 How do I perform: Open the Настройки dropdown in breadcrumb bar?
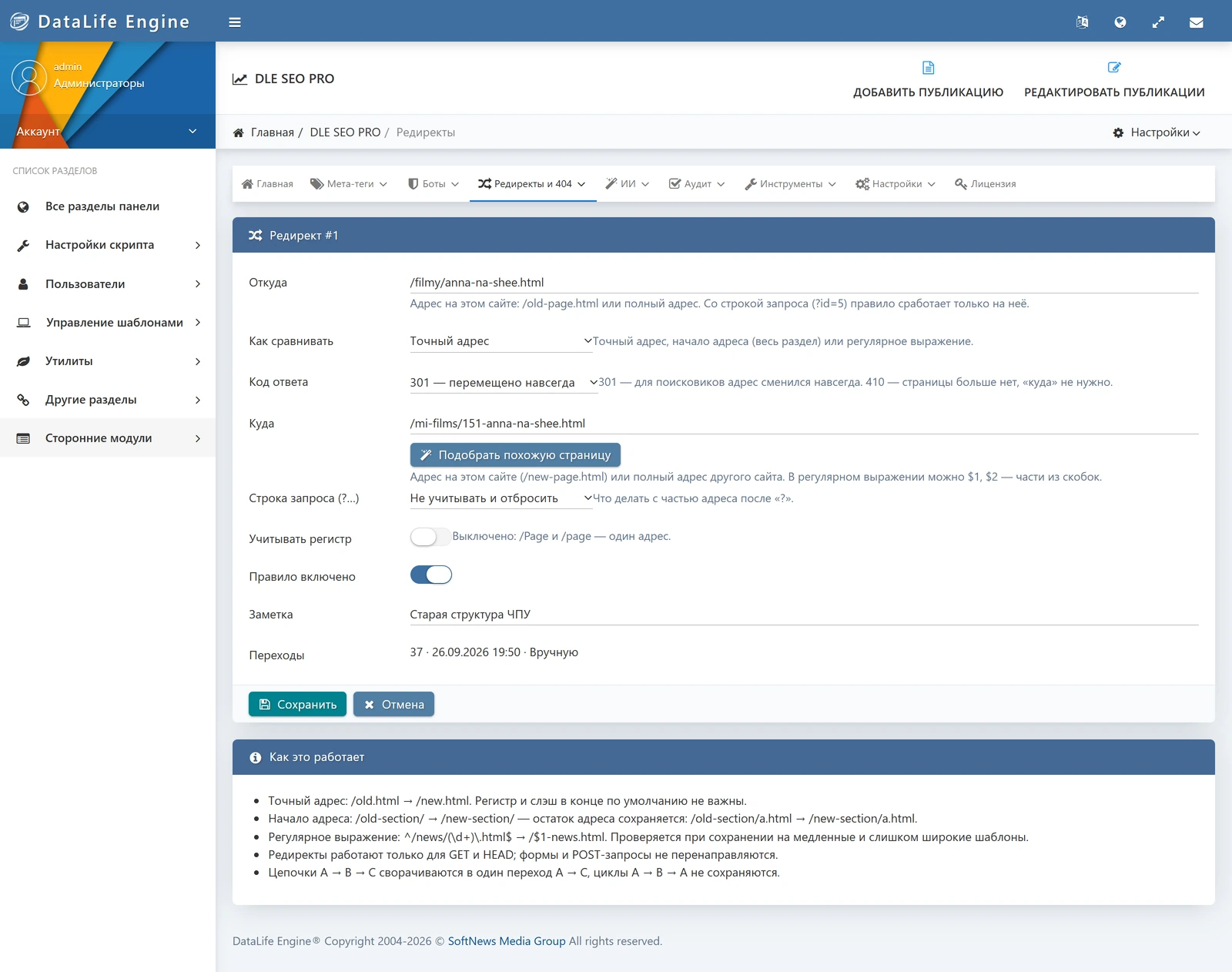tap(1157, 132)
